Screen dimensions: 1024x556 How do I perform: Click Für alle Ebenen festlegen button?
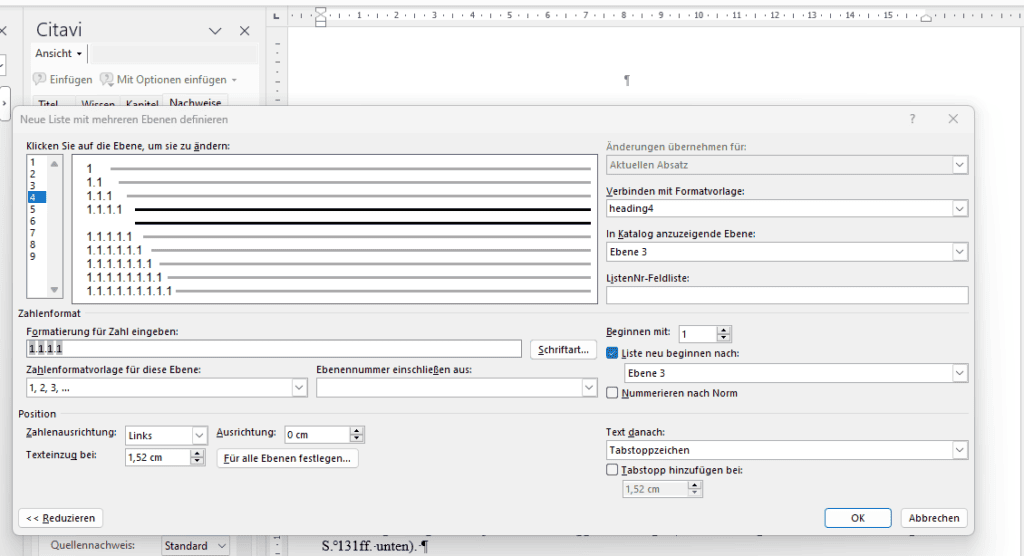coord(287,458)
